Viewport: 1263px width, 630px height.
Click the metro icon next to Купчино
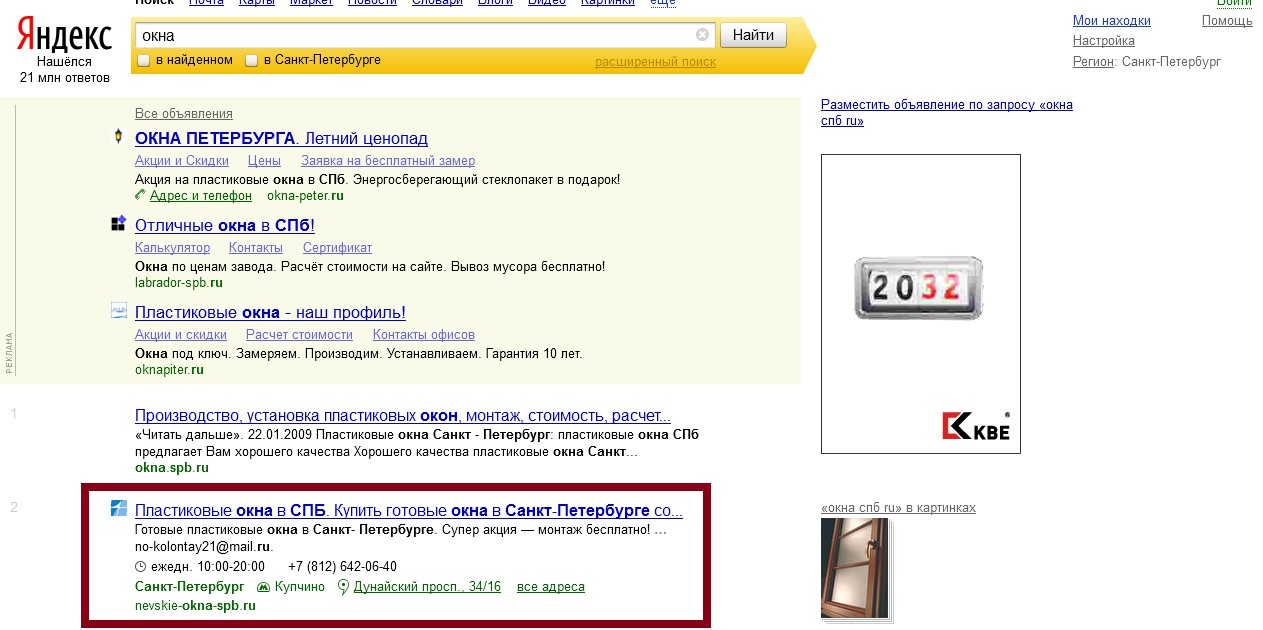[264, 587]
